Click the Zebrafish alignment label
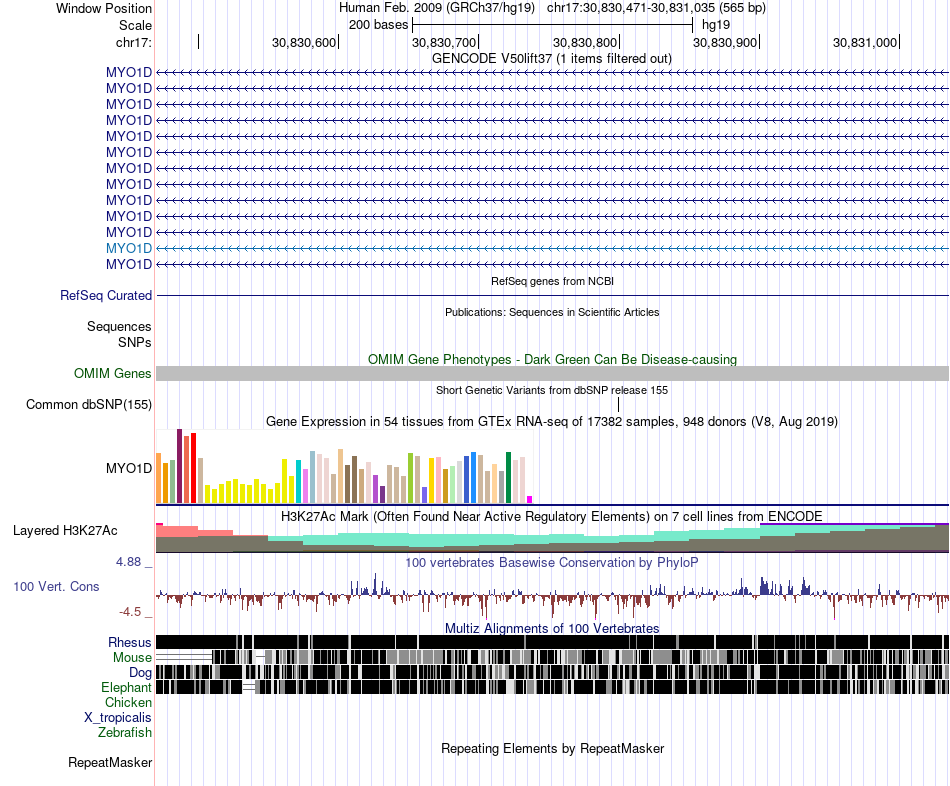Screen dimensions: 950x786 [125, 733]
